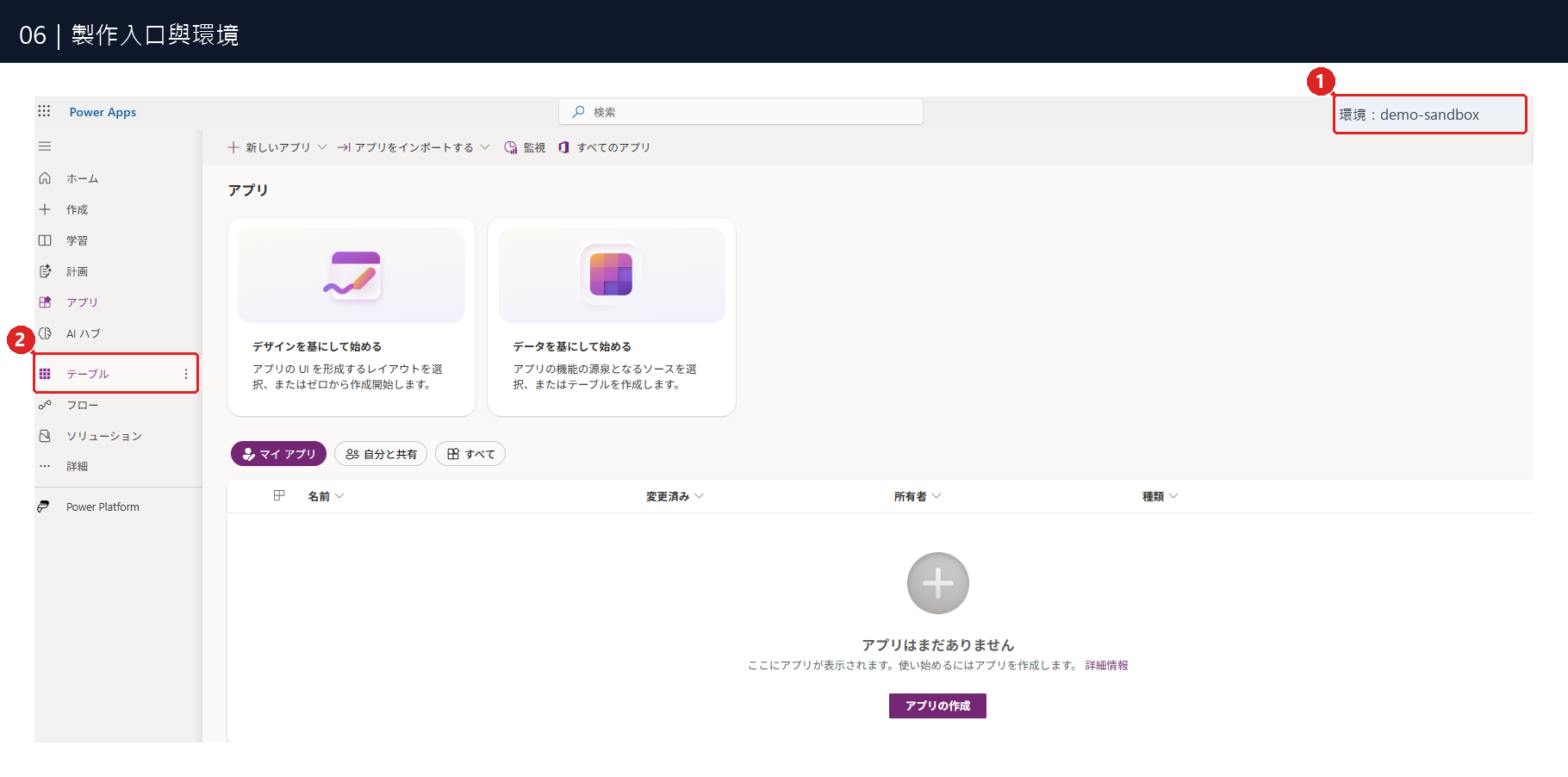The image size is (1568, 777).
Task: Click the すべてのアプリ Office icon
Action: pos(563,147)
